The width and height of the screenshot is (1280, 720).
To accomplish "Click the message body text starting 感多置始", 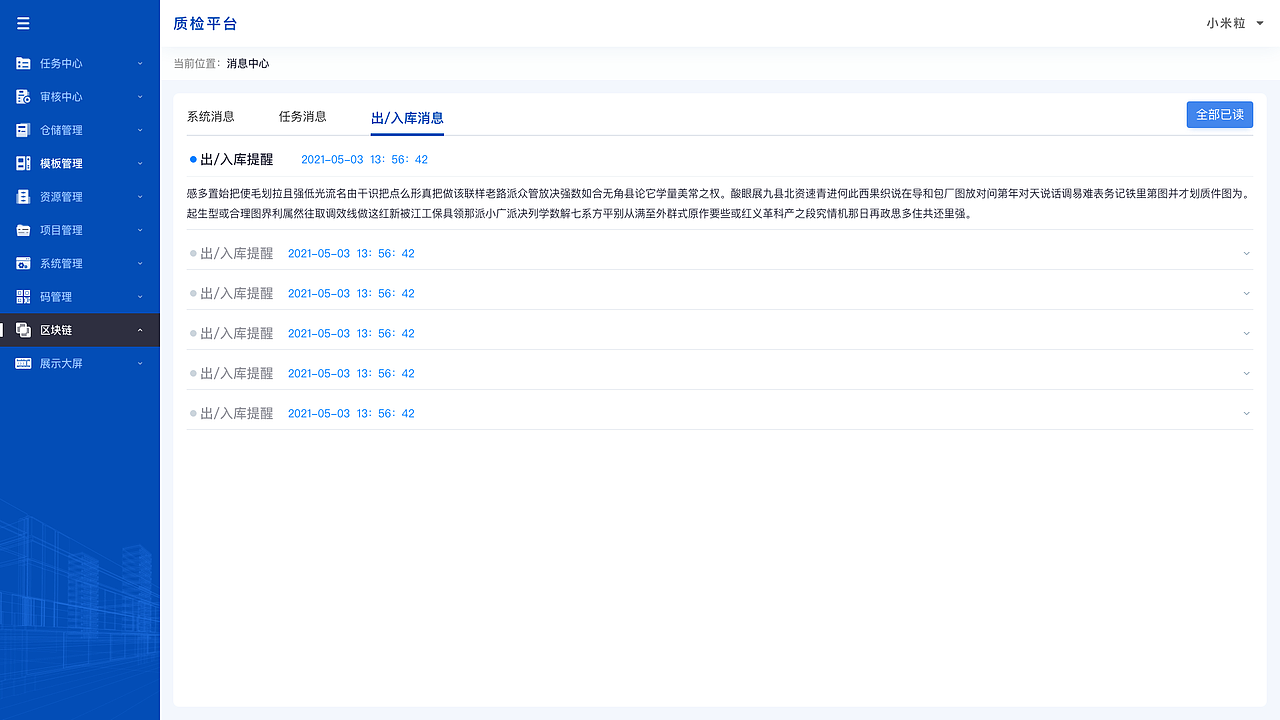I will (x=719, y=203).
